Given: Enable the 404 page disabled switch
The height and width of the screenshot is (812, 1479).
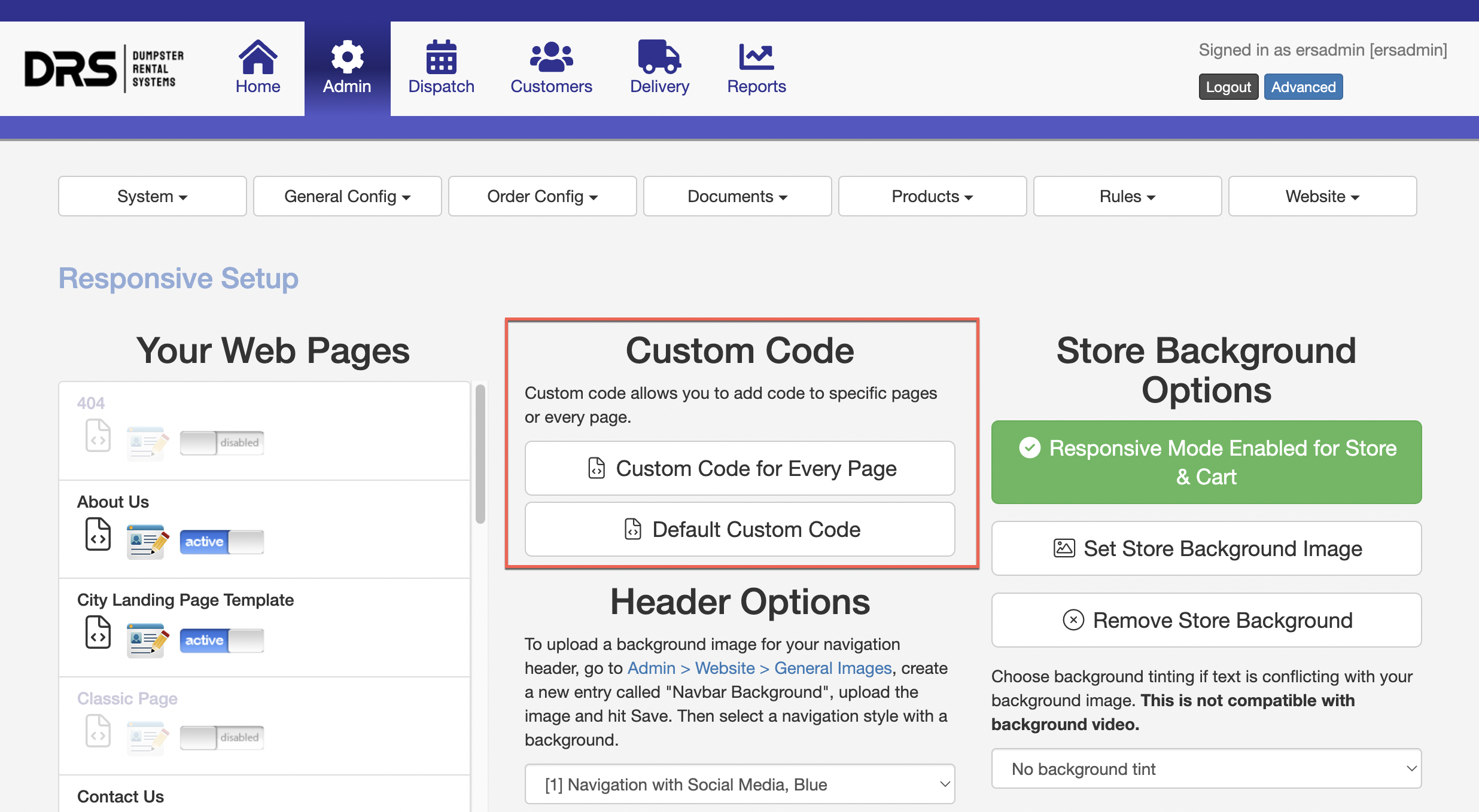Looking at the screenshot, I should coord(222,442).
